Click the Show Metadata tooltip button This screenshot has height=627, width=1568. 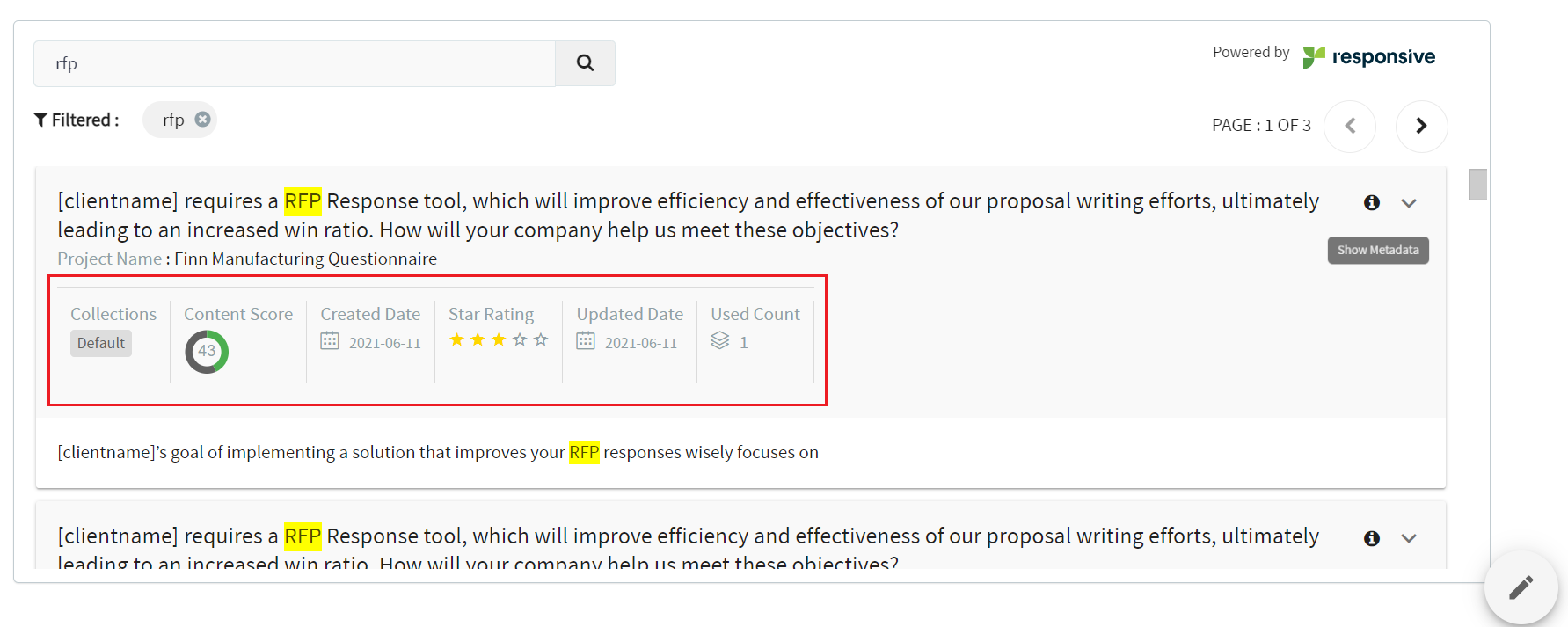point(1378,251)
